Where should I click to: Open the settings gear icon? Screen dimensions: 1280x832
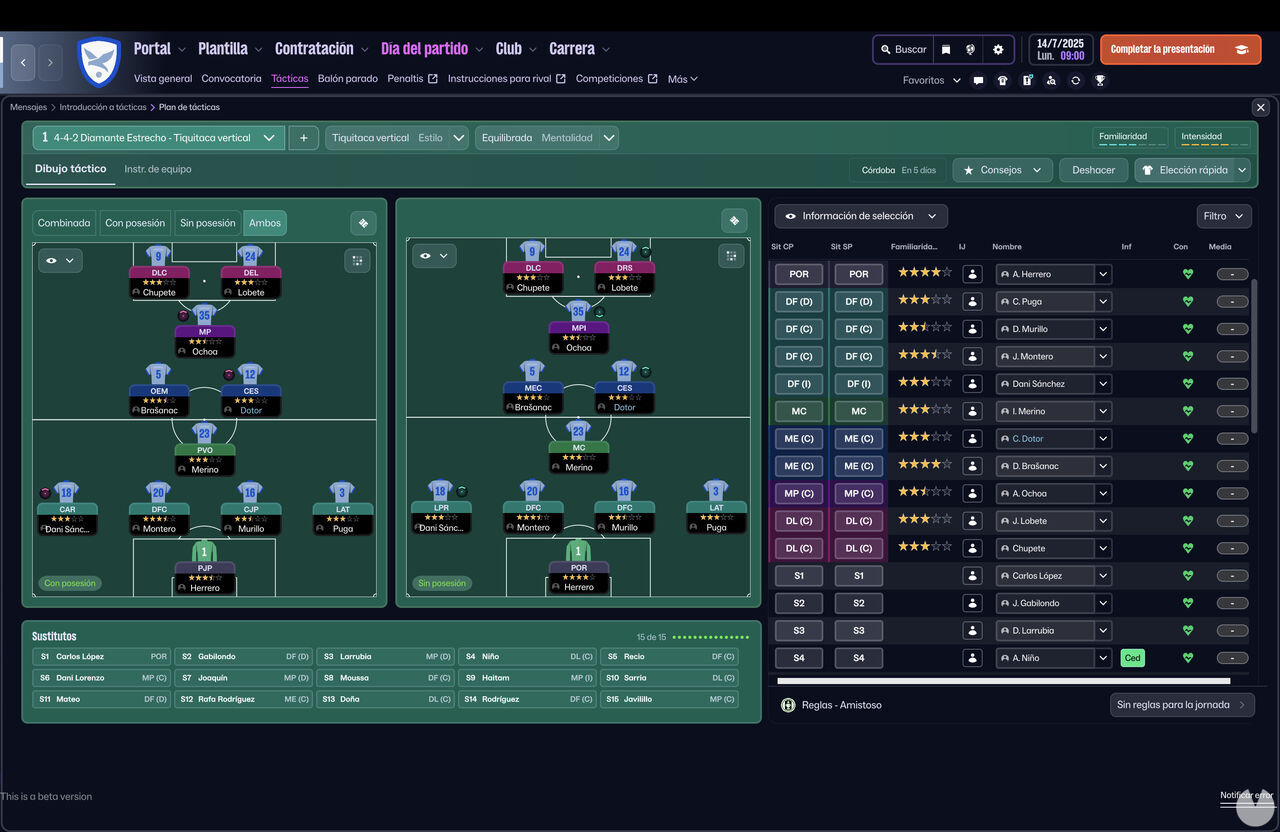(x=997, y=49)
